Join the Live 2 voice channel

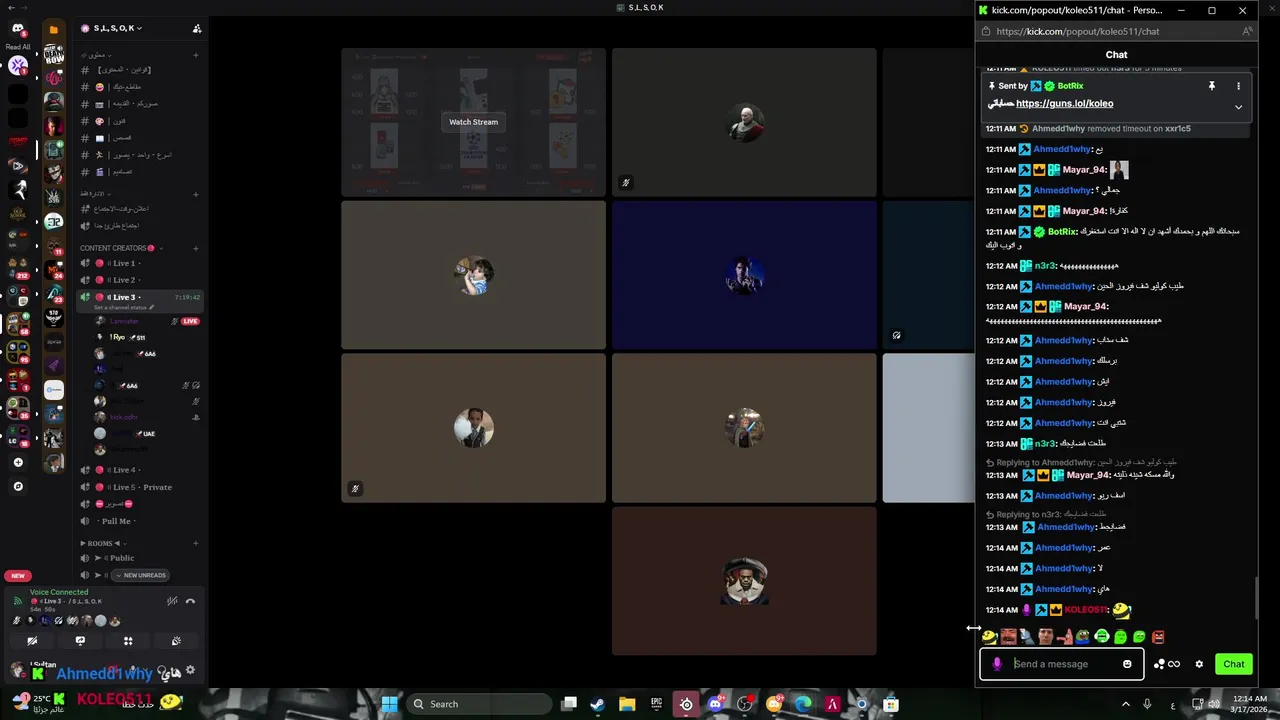click(140, 280)
